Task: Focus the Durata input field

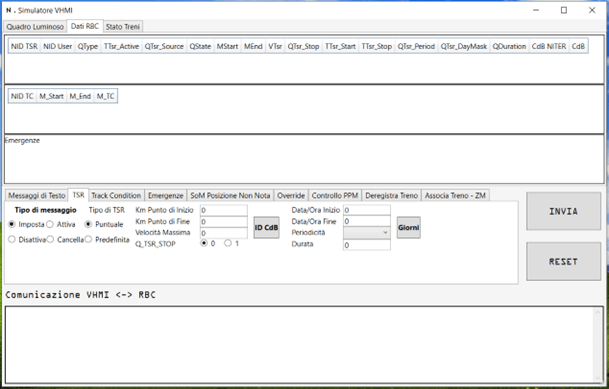Action: tap(367, 245)
